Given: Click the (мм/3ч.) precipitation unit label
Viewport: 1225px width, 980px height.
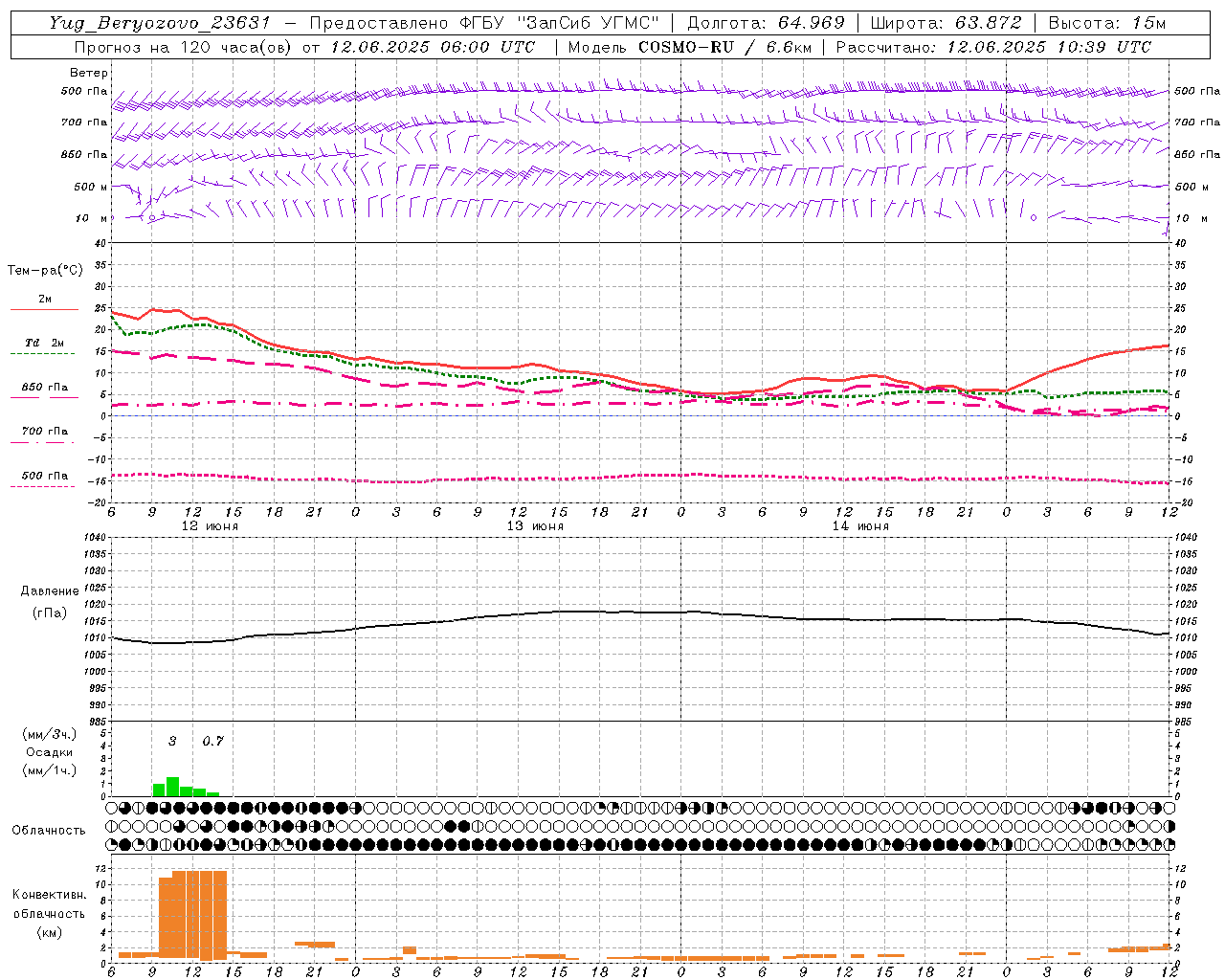Looking at the screenshot, I should click(x=50, y=734).
